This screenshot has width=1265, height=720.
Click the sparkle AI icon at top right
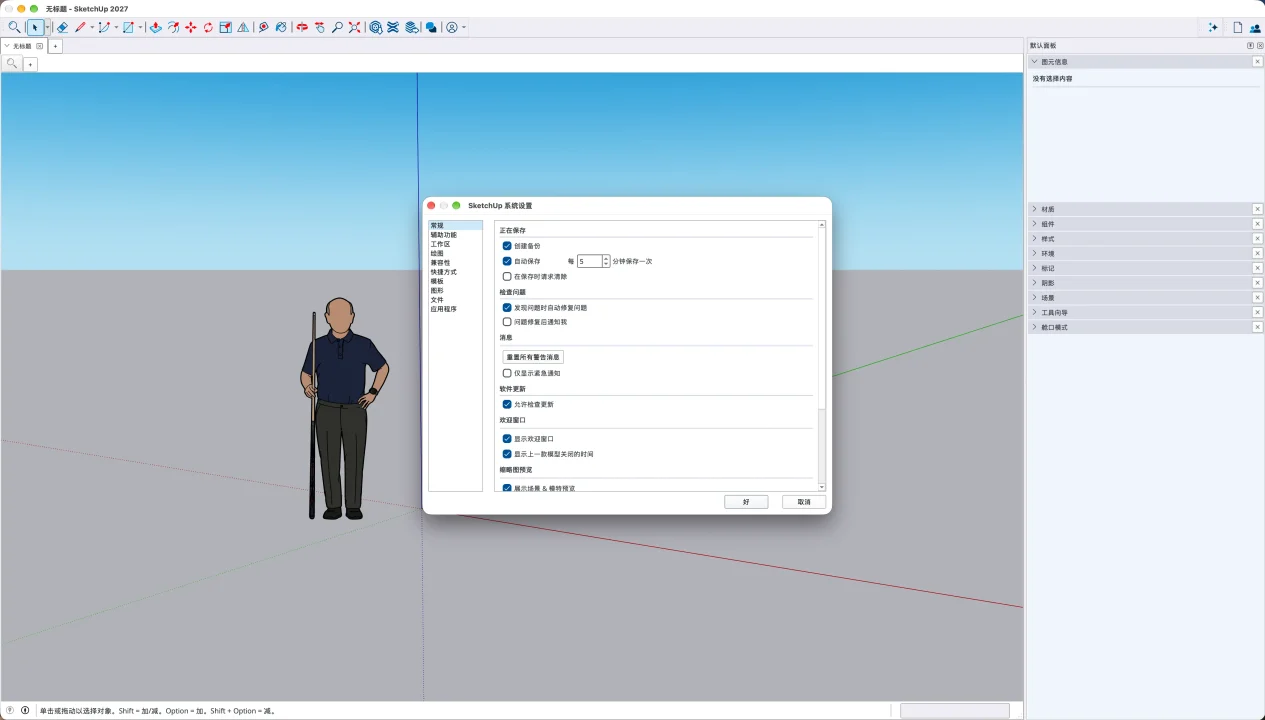coord(1213,28)
